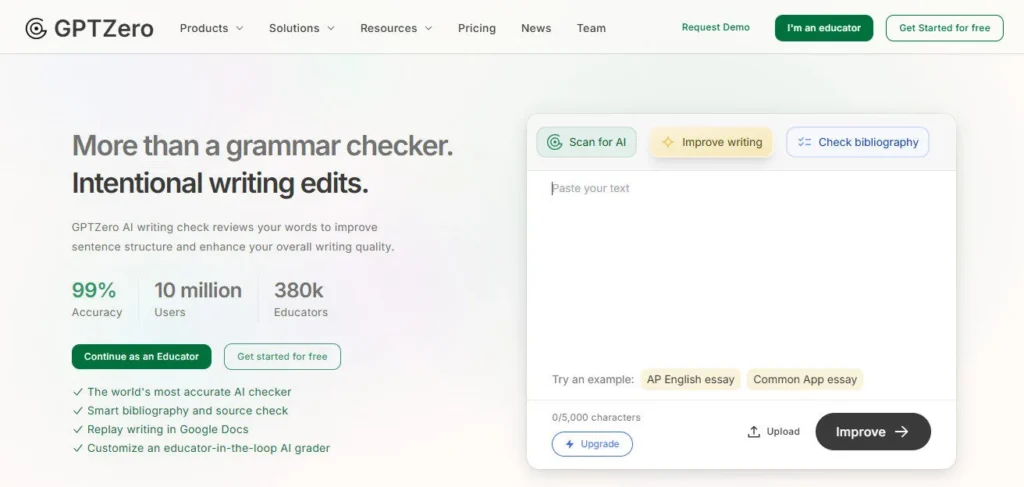
Task: Switch to the Check bibliography tab
Action: (x=857, y=142)
